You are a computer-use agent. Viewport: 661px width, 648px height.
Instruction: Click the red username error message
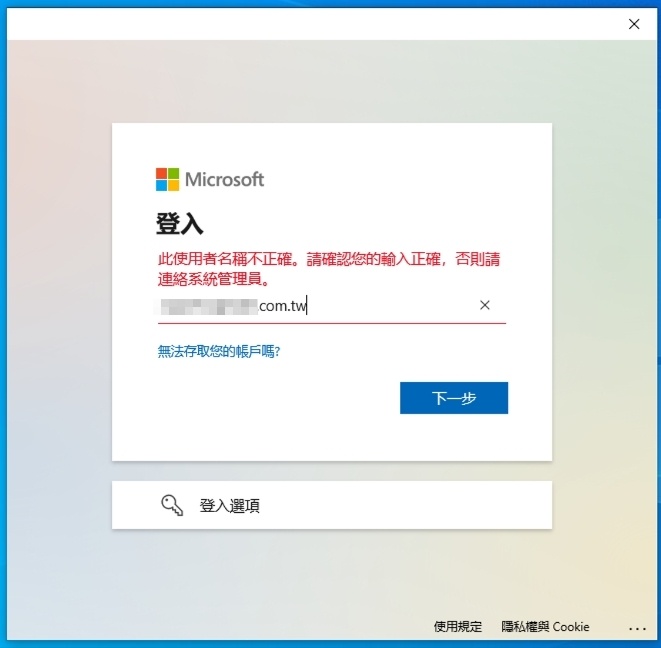(329, 269)
